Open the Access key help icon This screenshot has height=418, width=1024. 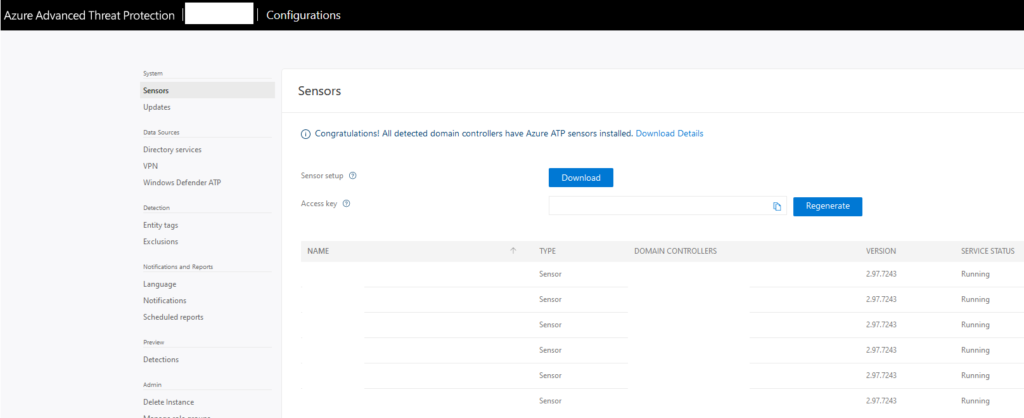(347, 203)
